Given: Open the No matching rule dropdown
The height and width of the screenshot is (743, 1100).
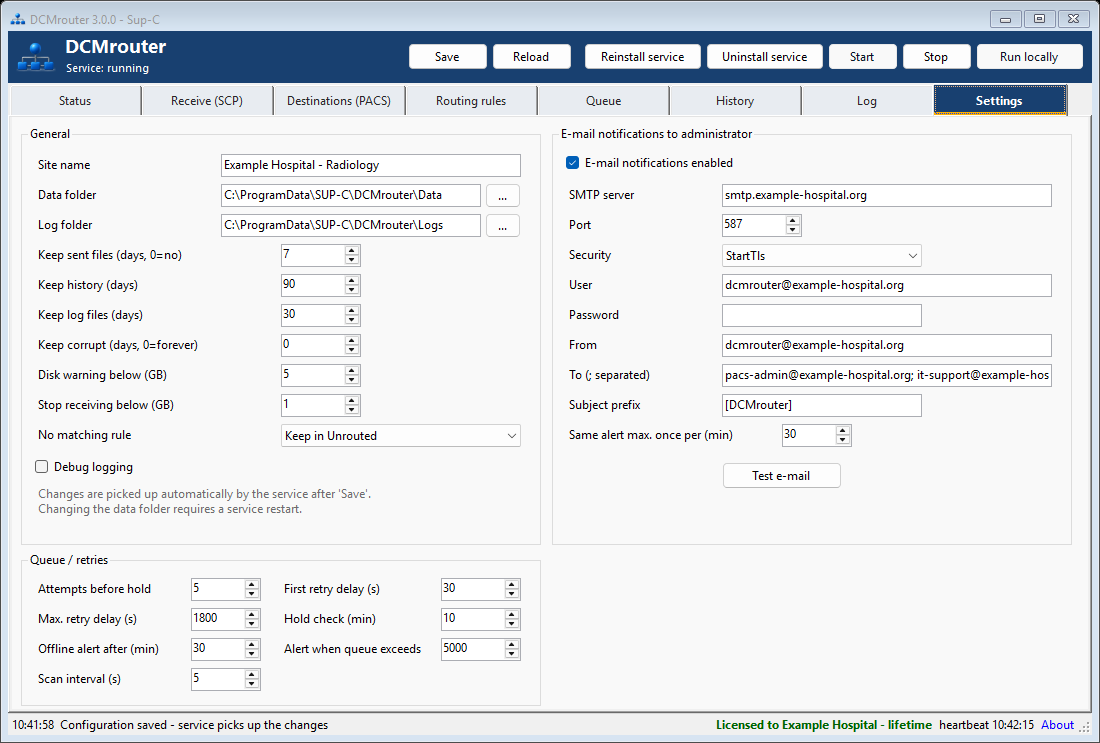Looking at the screenshot, I should (x=401, y=436).
